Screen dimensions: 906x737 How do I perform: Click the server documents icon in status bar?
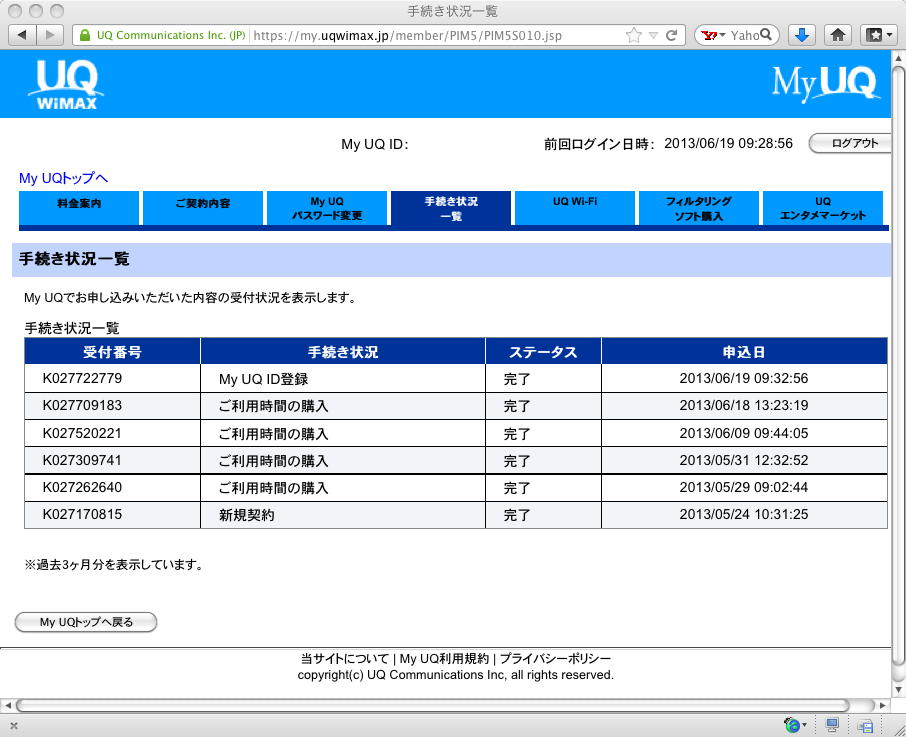tap(865, 725)
